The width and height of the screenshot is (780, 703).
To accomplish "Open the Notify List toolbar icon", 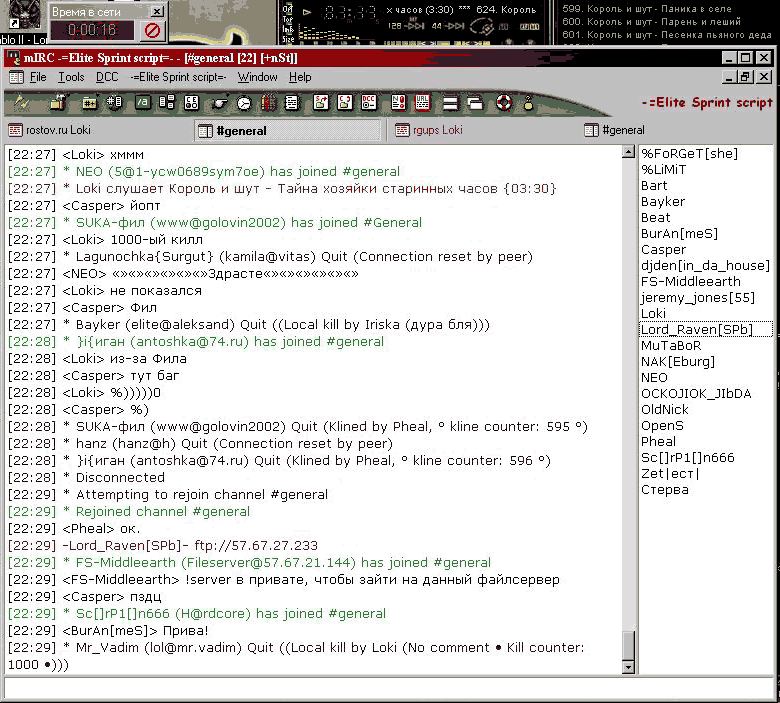I will click(x=398, y=102).
